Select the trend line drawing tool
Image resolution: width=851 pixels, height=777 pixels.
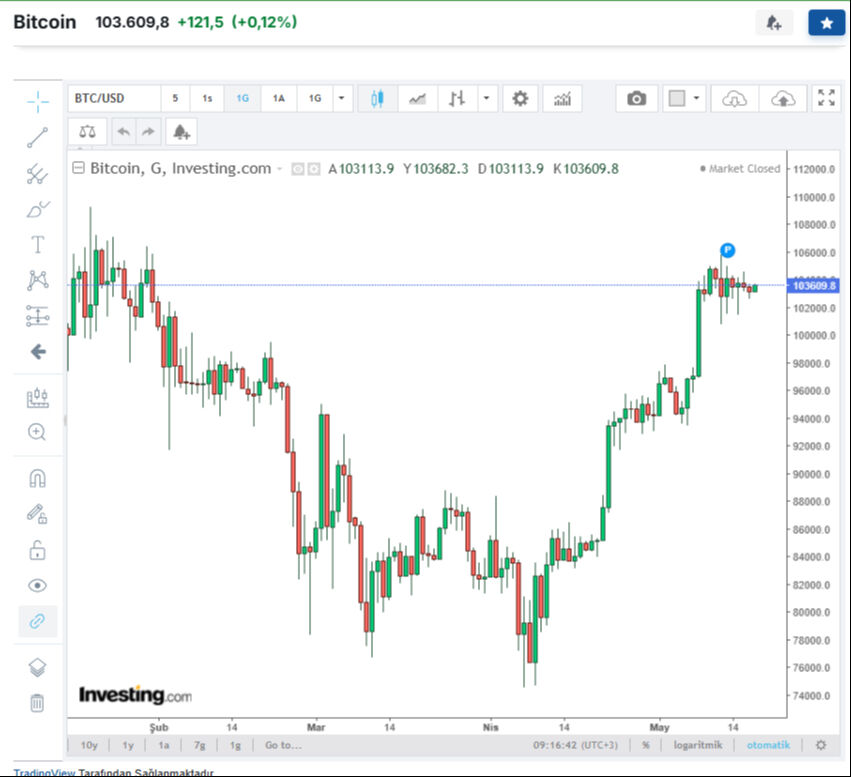37,138
